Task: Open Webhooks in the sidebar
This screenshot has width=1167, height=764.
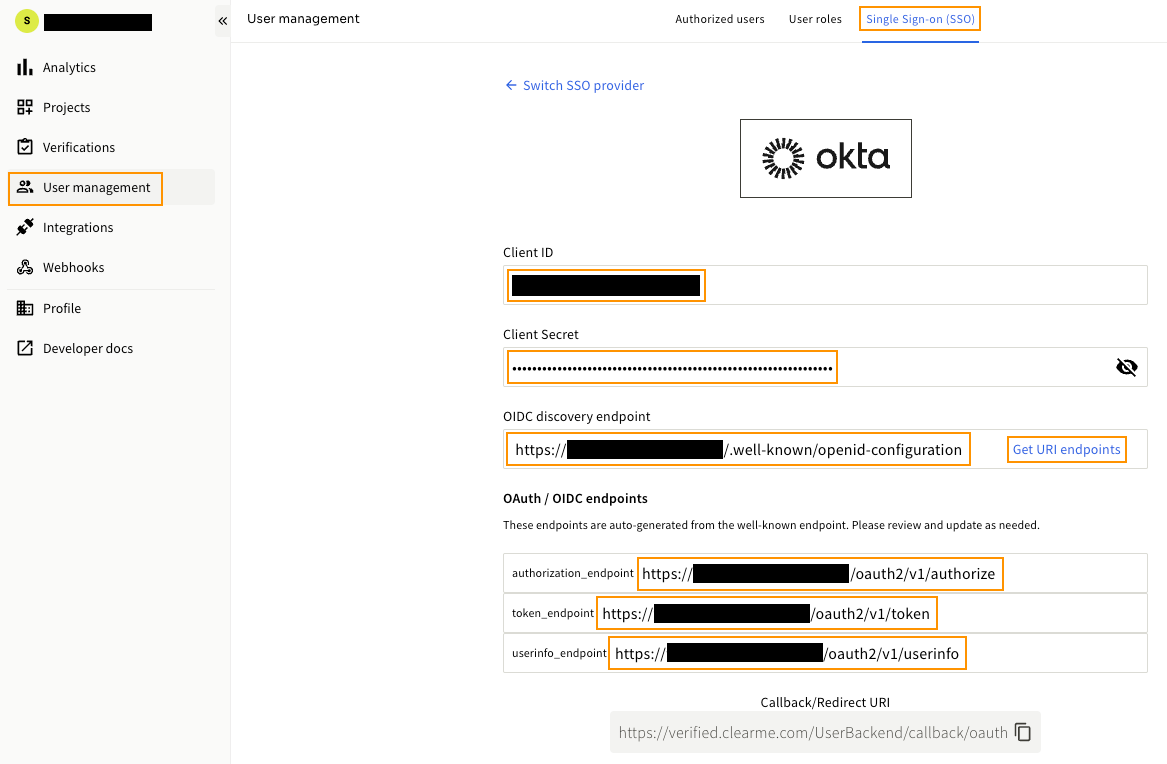Action: pos(112,267)
